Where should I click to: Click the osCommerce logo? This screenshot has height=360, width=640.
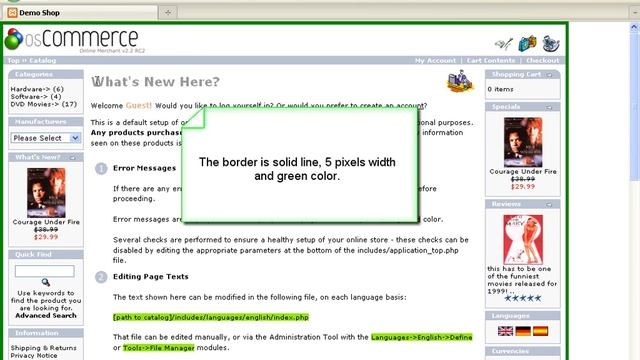click(74, 40)
